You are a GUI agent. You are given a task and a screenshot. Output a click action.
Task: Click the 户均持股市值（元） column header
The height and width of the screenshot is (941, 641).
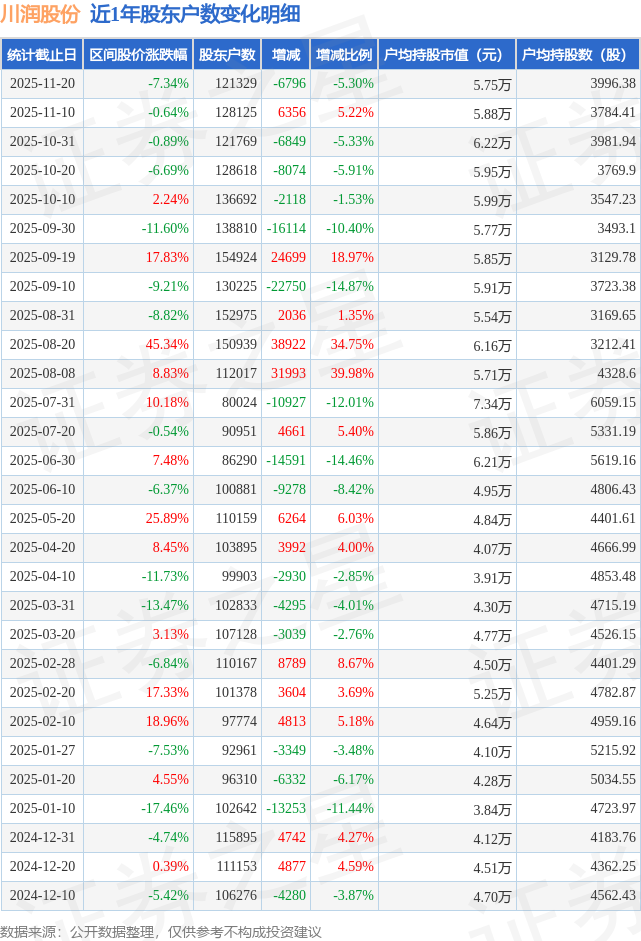click(x=446, y=55)
